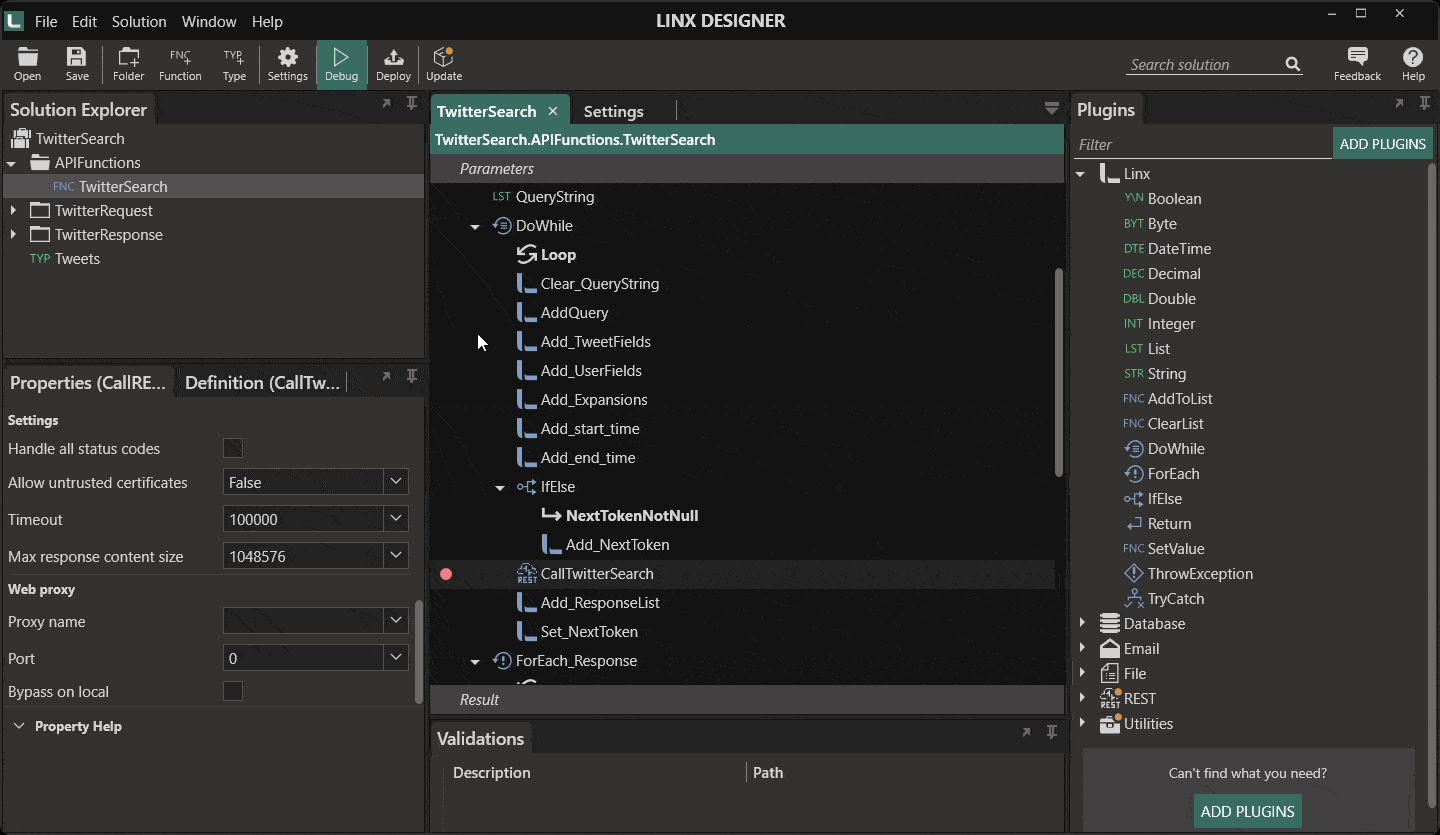Open the Allow untrusted certificates dropdown
The height and width of the screenshot is (835, 1440).
(x=396, y=482)
